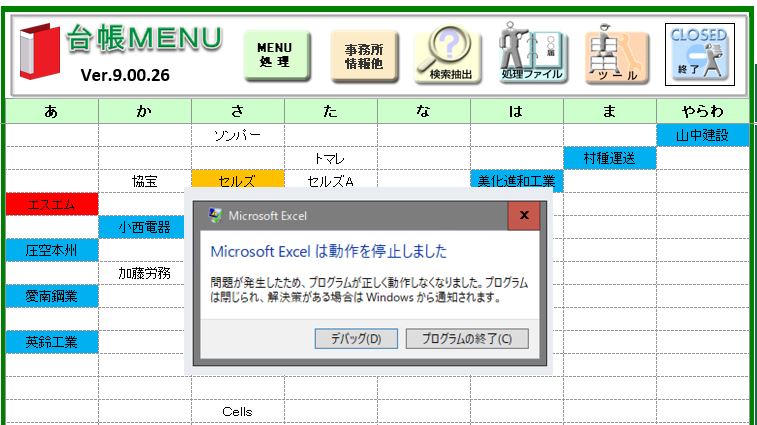
Task: Click the Ver.9.00.26 version label
Action: (x=125, y=75)
